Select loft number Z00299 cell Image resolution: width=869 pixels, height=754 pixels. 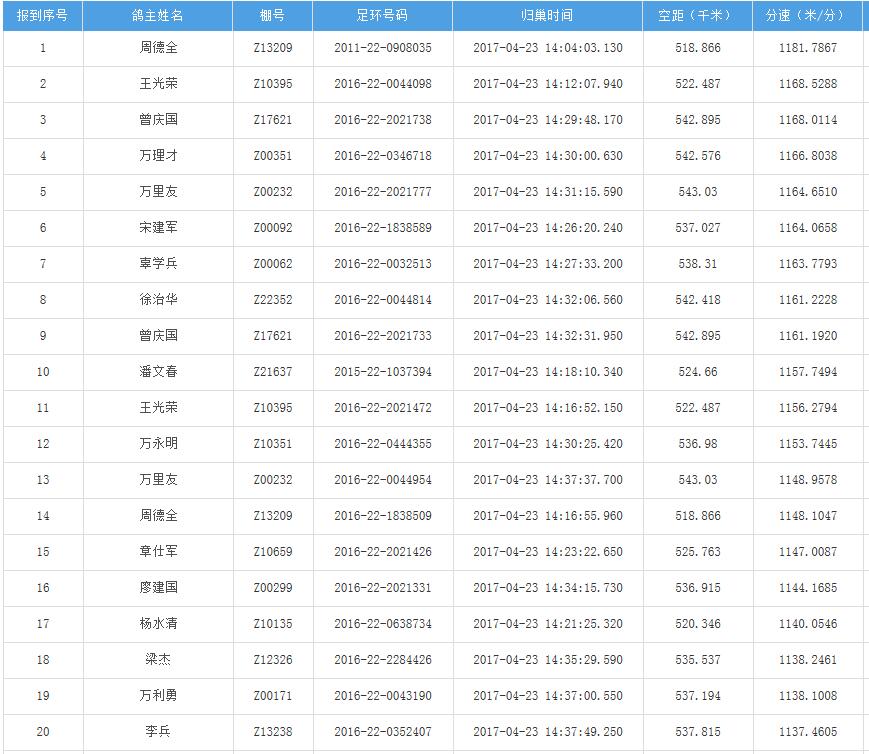tap(273, 588)
